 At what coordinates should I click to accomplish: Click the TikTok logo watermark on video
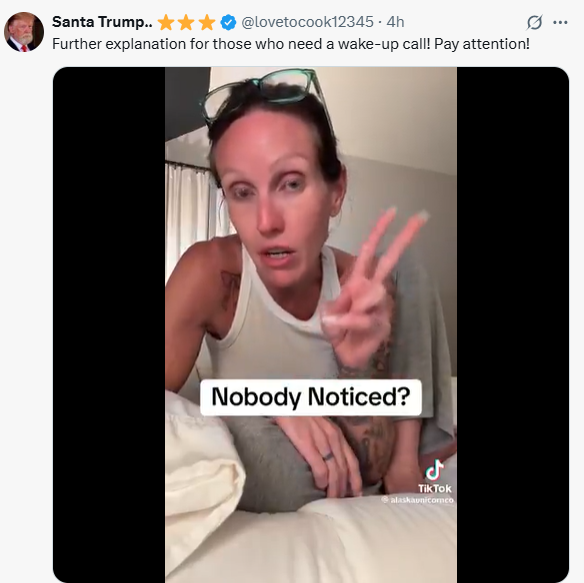pyautogui.click(x=434, y=470)
